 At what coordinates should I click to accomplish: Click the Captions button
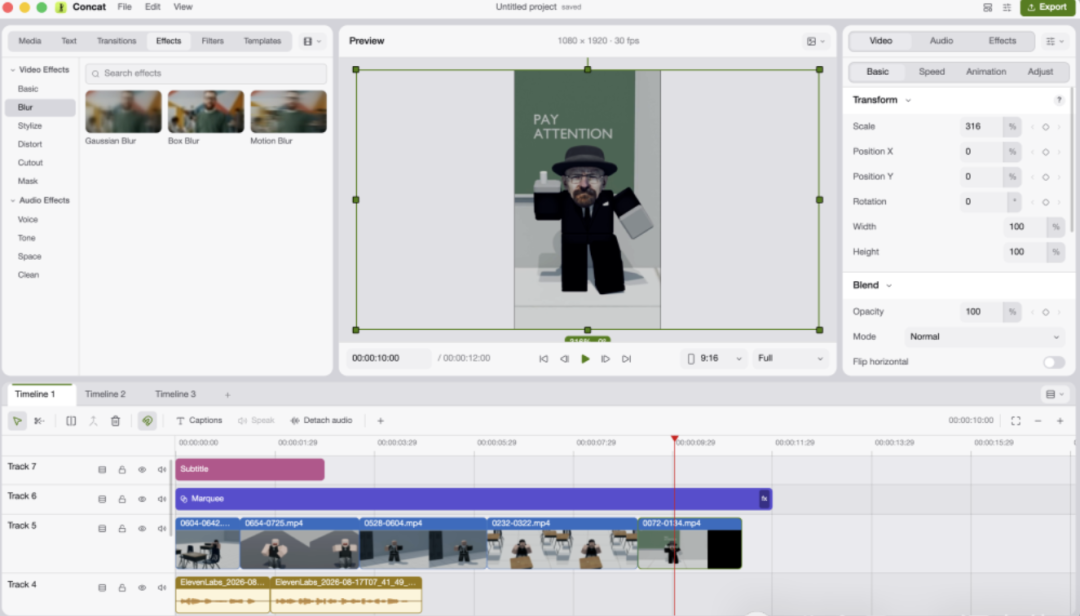point(199,420)
